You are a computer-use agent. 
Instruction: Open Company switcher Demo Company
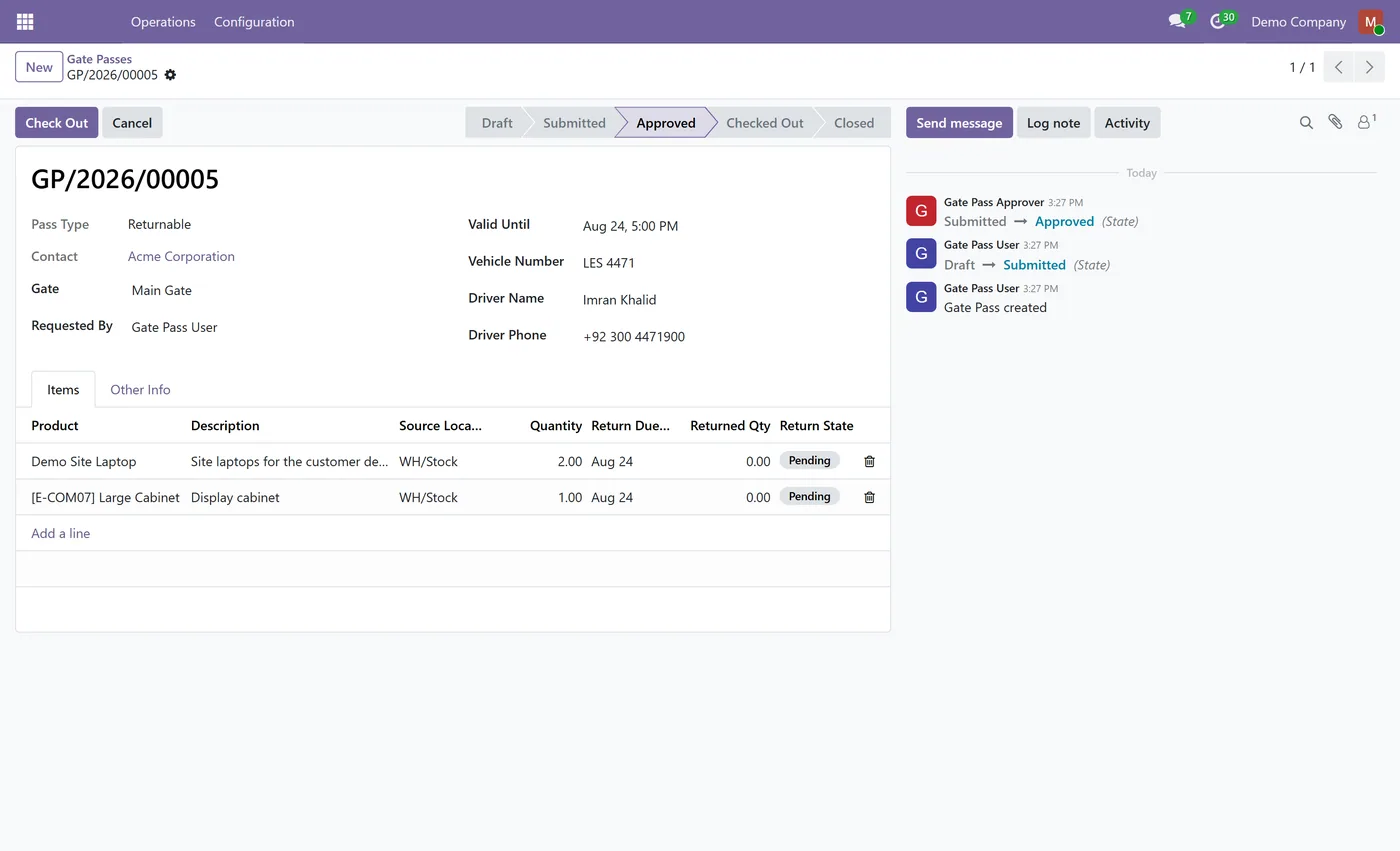point(1298,21)
